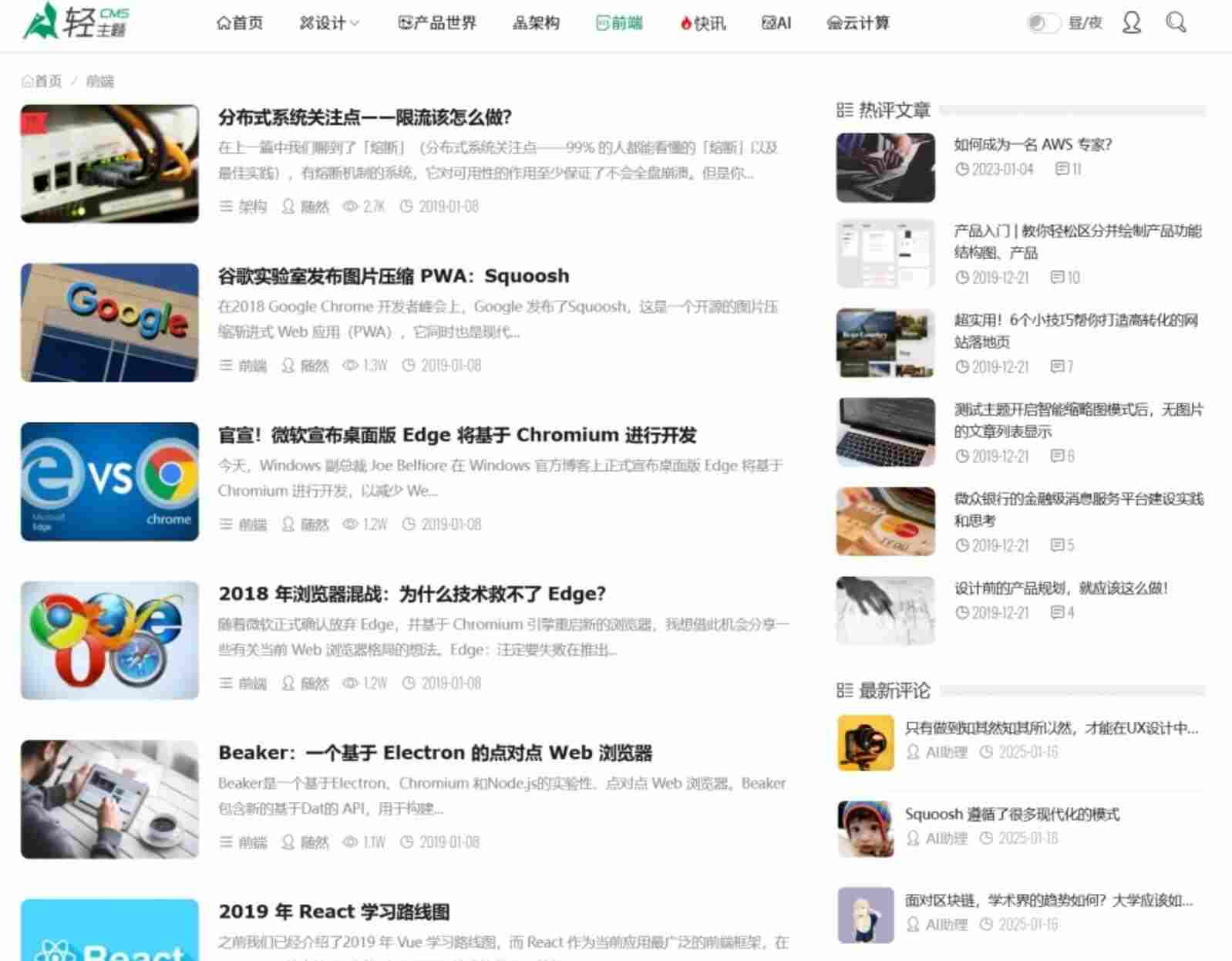1232x961 pixels.
Task: Open article 分布式系统关注点——限流该怎么做?
Action: tap(365, 117)
